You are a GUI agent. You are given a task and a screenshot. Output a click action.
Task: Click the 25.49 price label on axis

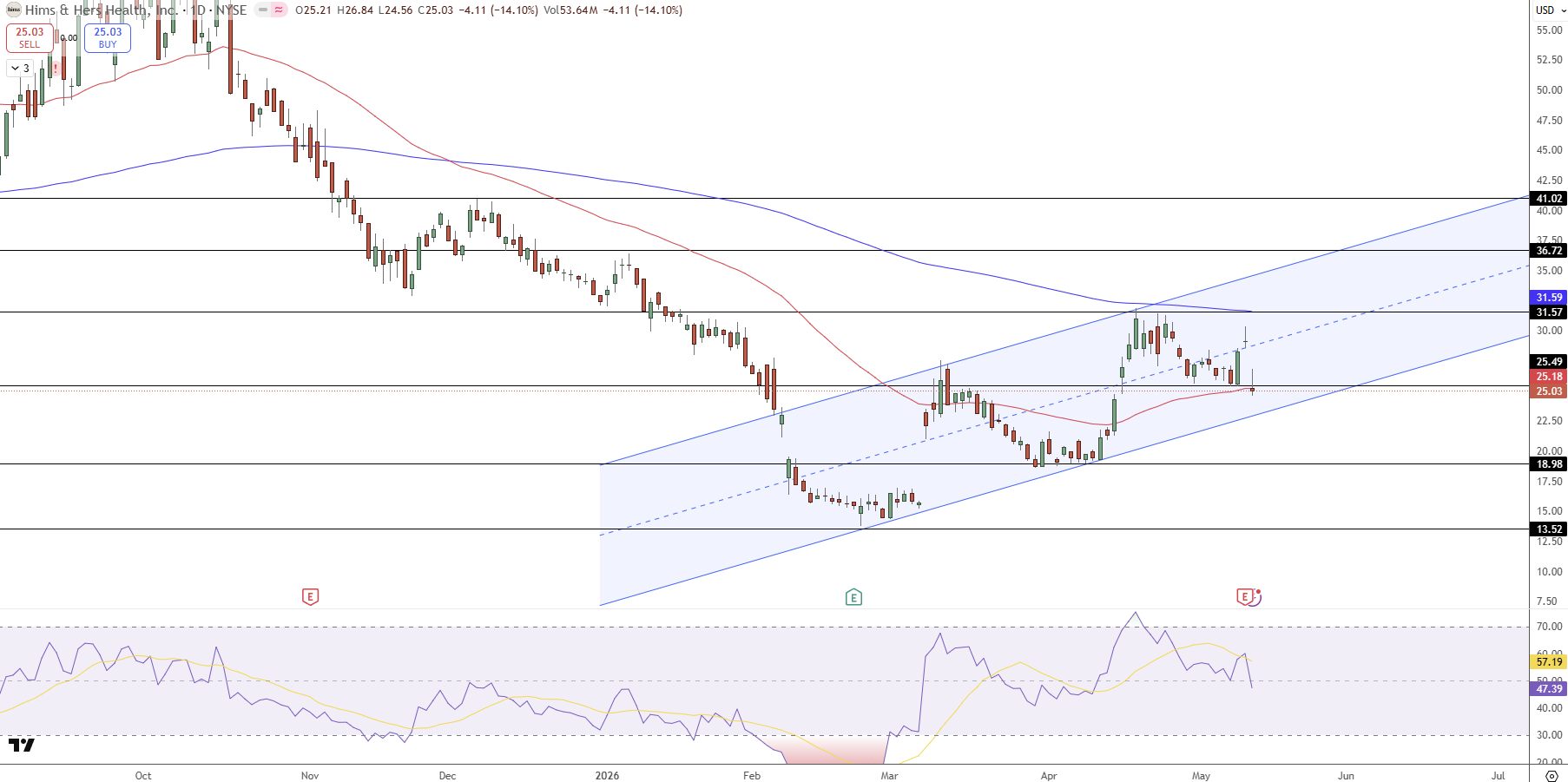[x=1549, y=362]
